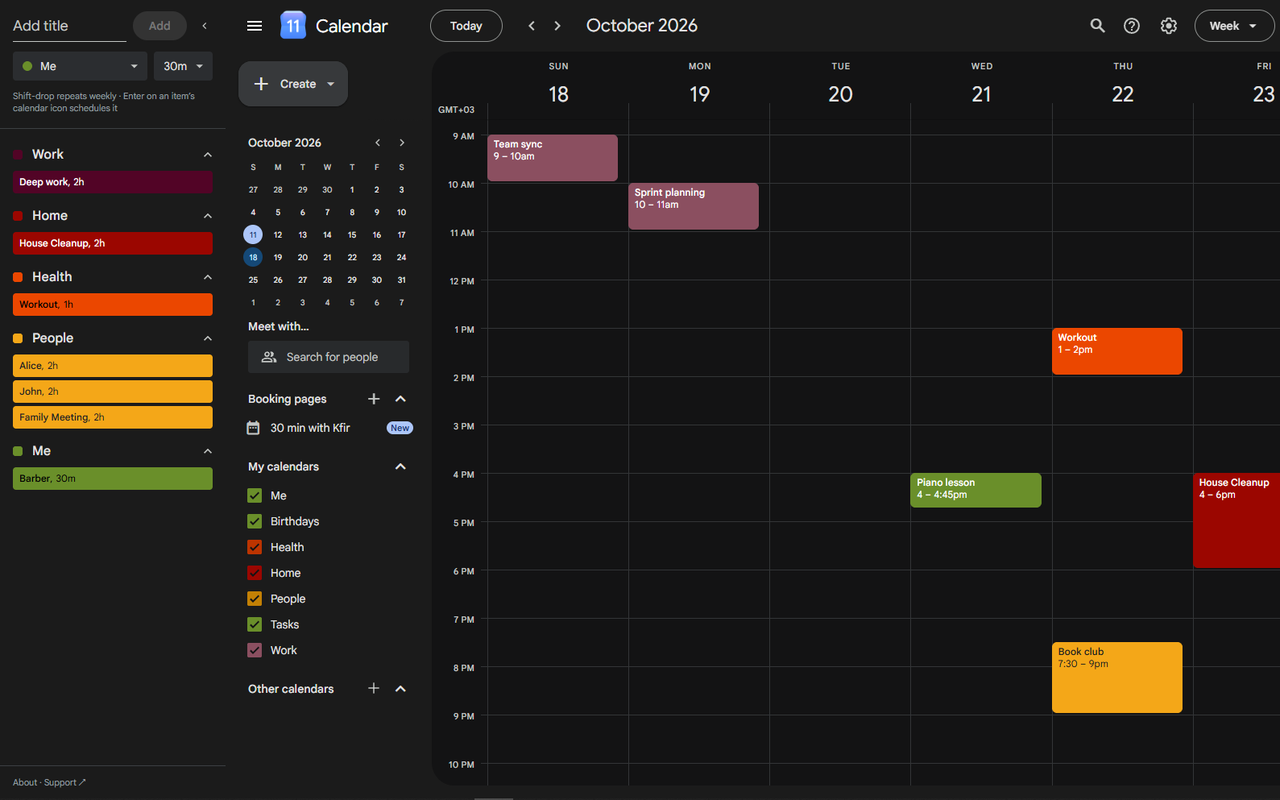Toggle the People calendar checkbox
This screenshot has height=800, width=1280.
click(254, 599)
